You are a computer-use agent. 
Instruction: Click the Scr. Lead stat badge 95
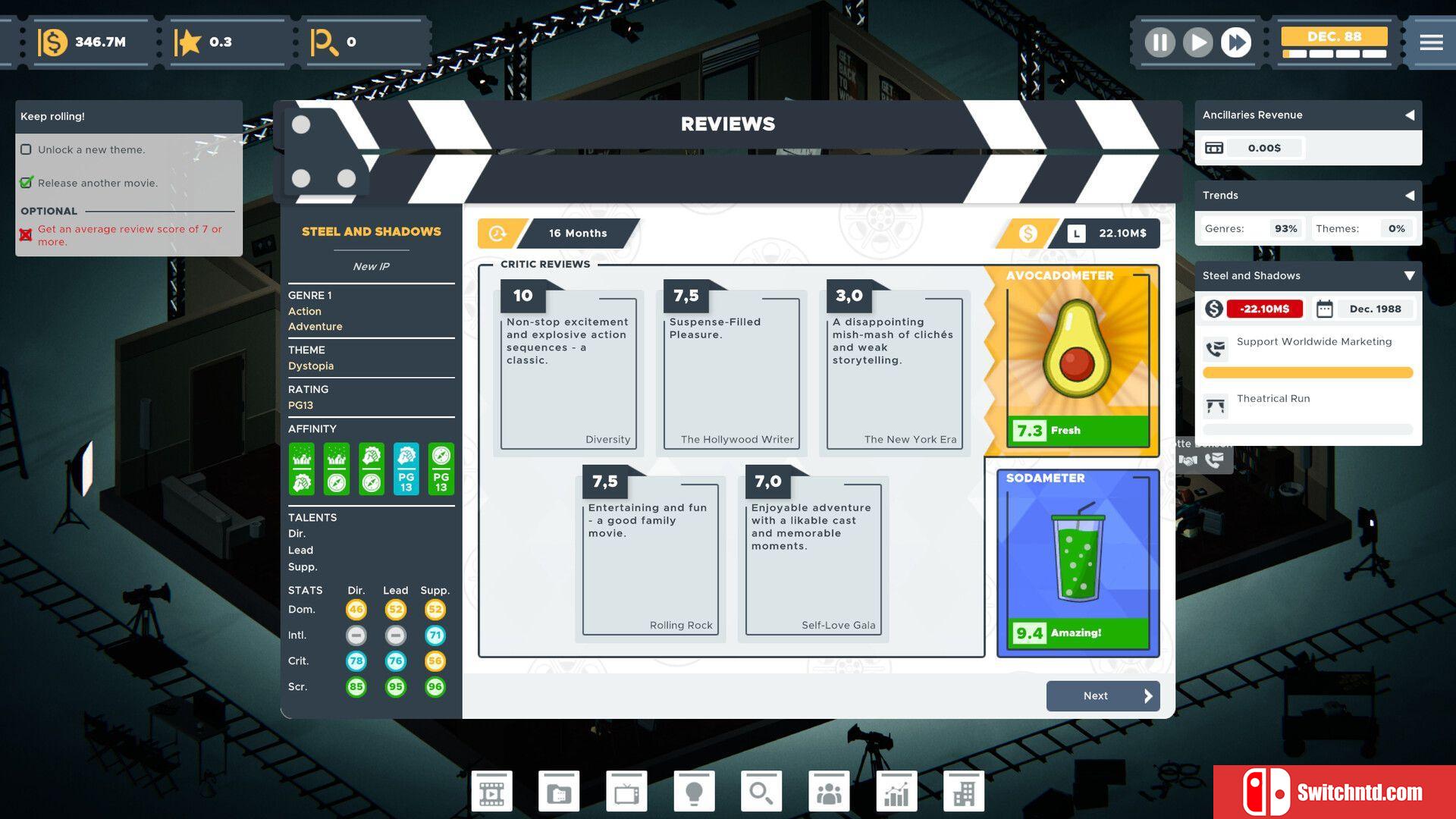click(x=395, y=687)
